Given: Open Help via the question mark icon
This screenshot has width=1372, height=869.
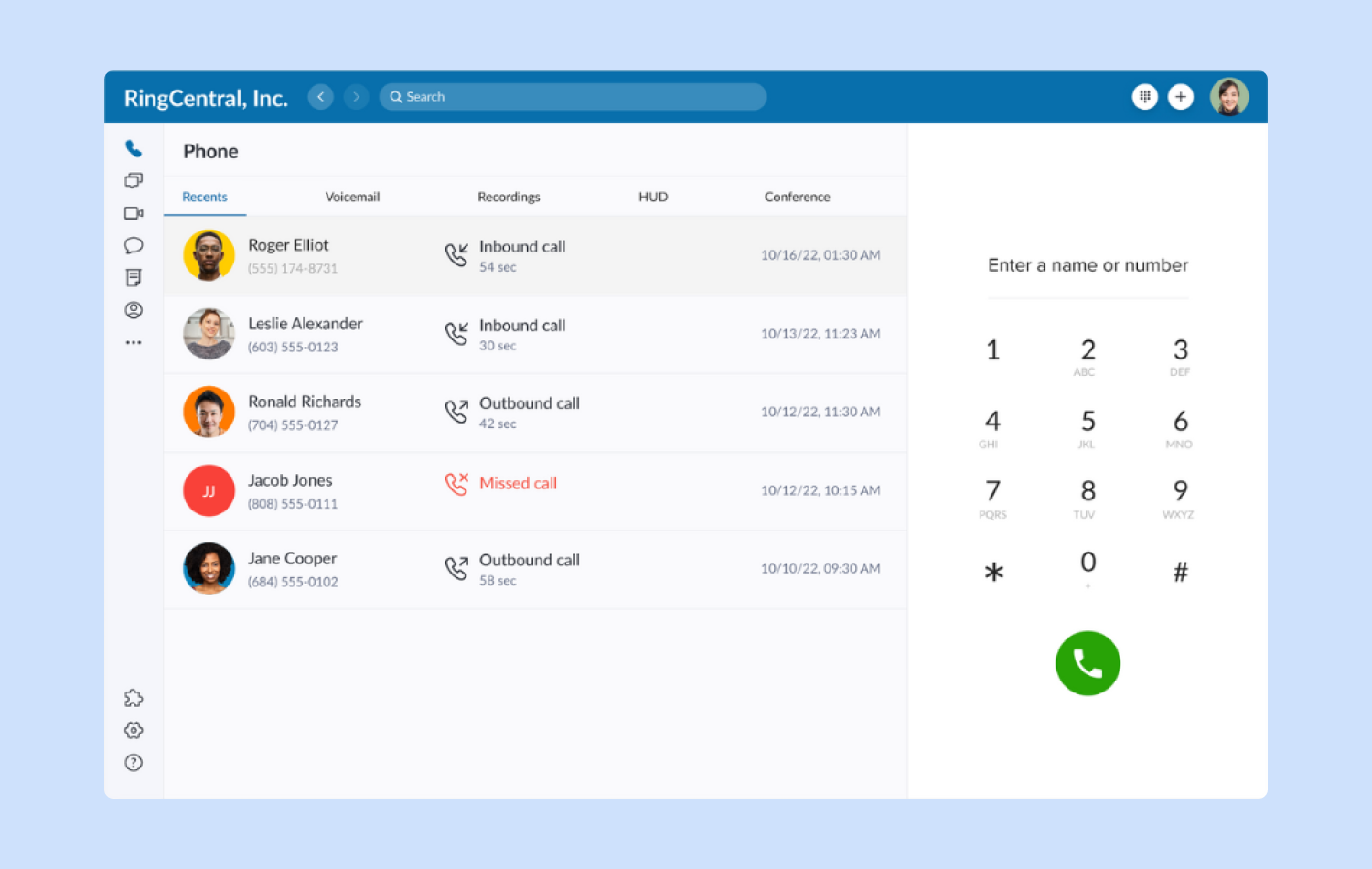Looking at the screenshot, I should pyautogui.click(x=134, y=762).
